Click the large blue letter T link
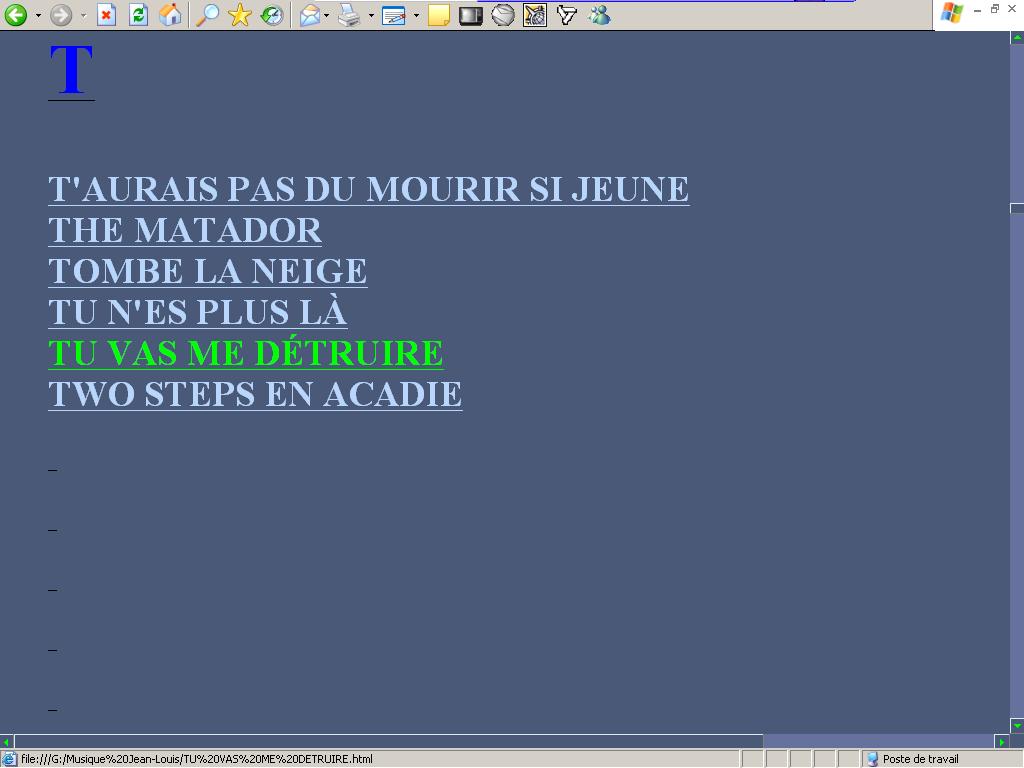 click(x=71, y=71)
